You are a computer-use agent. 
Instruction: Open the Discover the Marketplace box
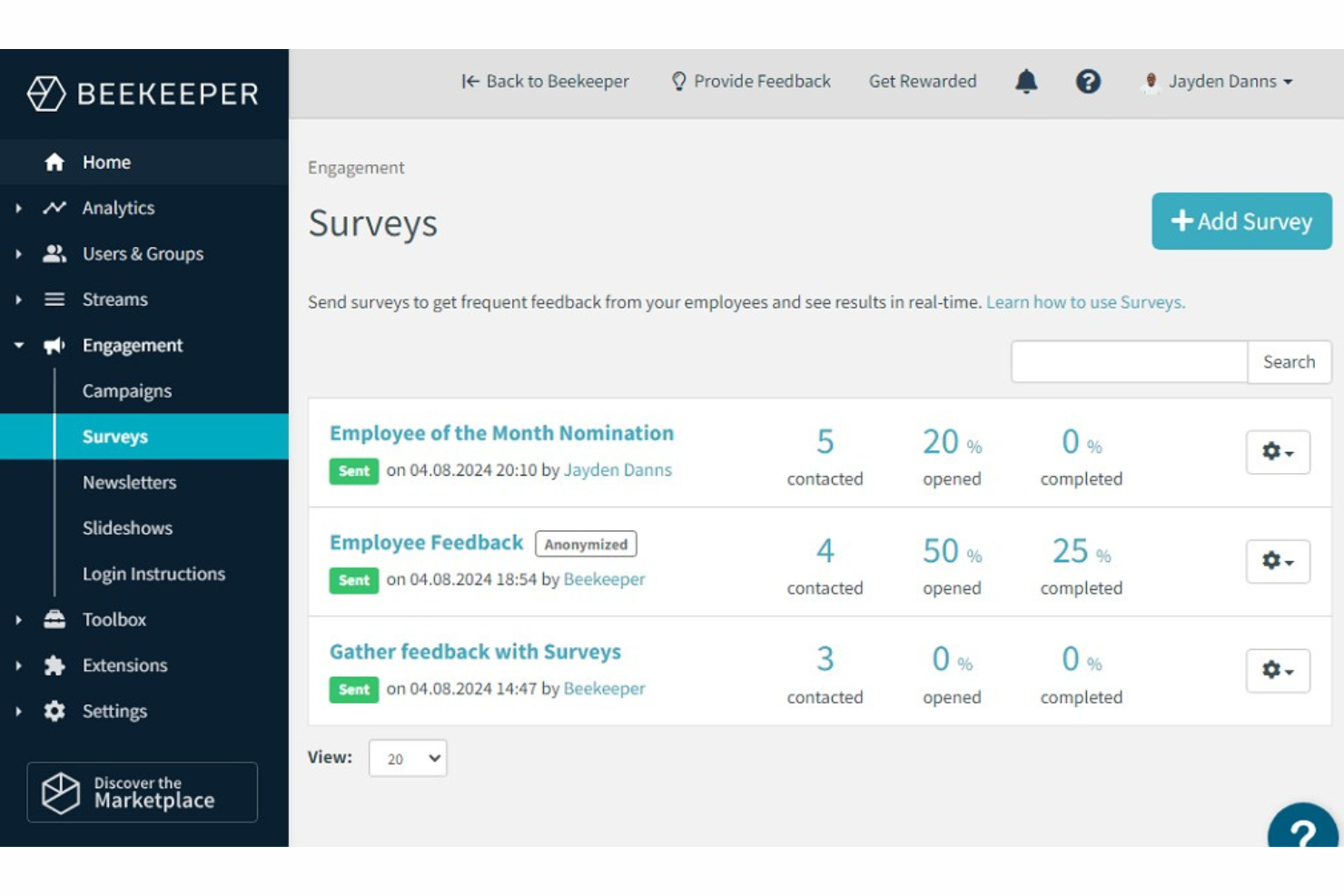[x=143, y=792]
